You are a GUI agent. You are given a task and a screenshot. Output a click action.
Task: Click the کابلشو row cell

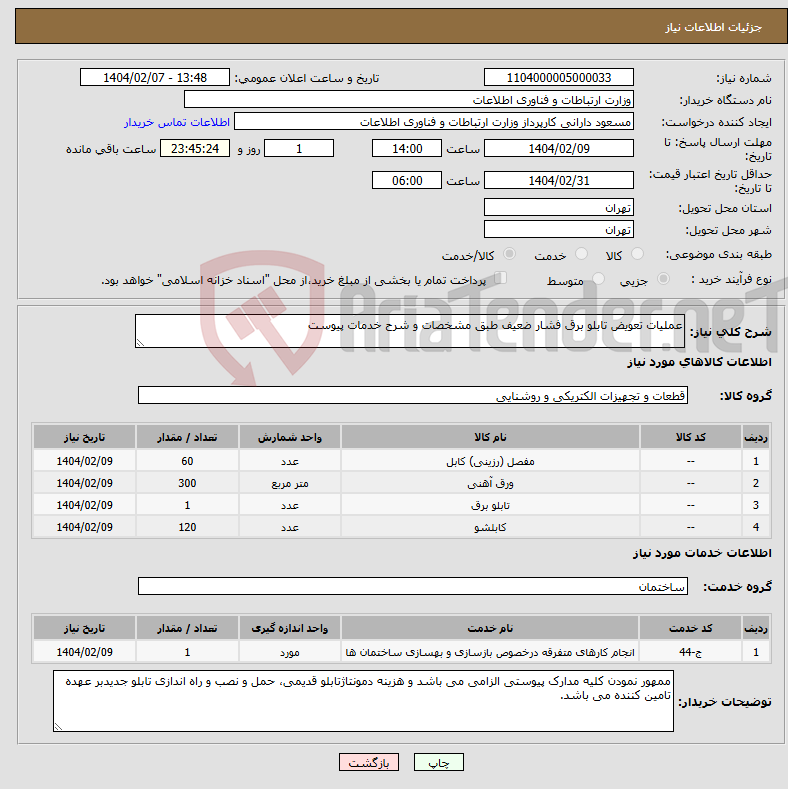[490, 527]
